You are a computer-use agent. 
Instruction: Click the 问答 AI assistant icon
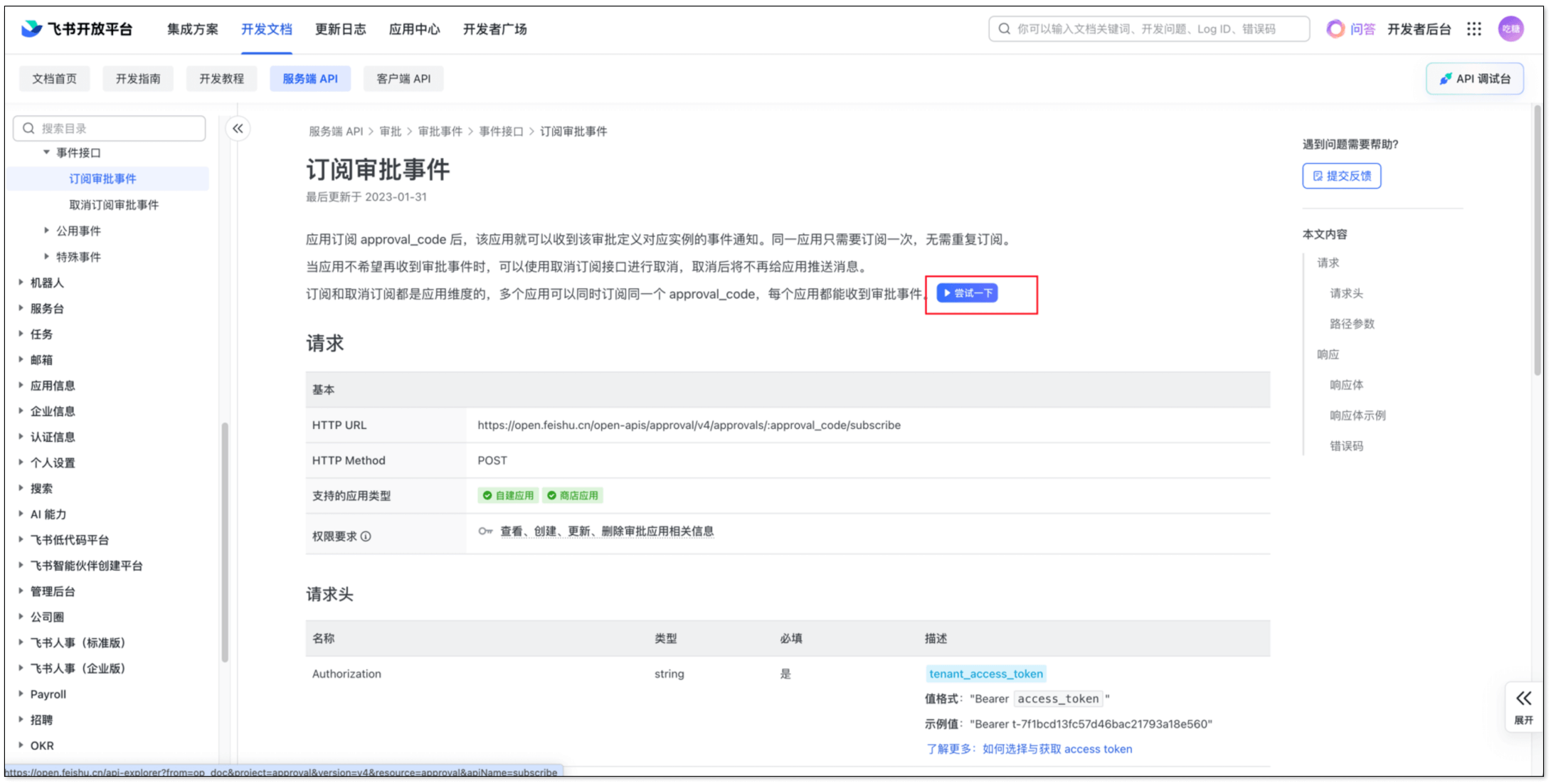[x=1336, y=29]
